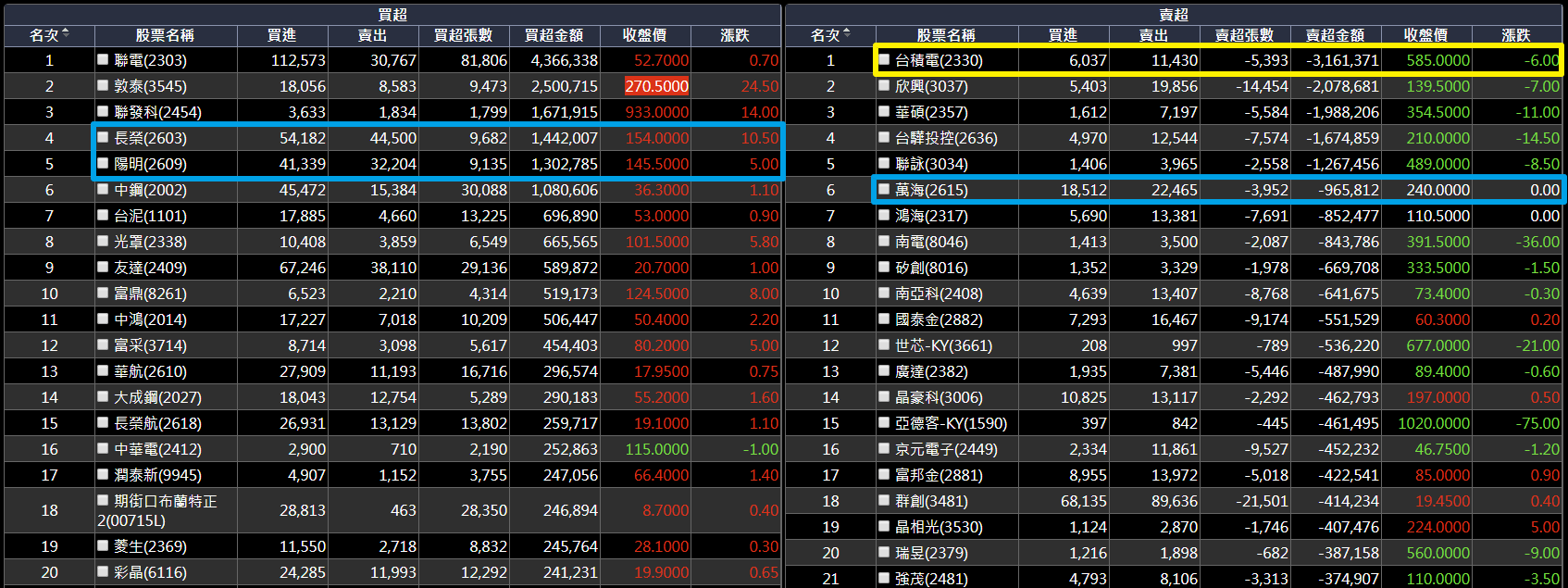Click 賣超張數 value -21,501

pos(1262,501)
